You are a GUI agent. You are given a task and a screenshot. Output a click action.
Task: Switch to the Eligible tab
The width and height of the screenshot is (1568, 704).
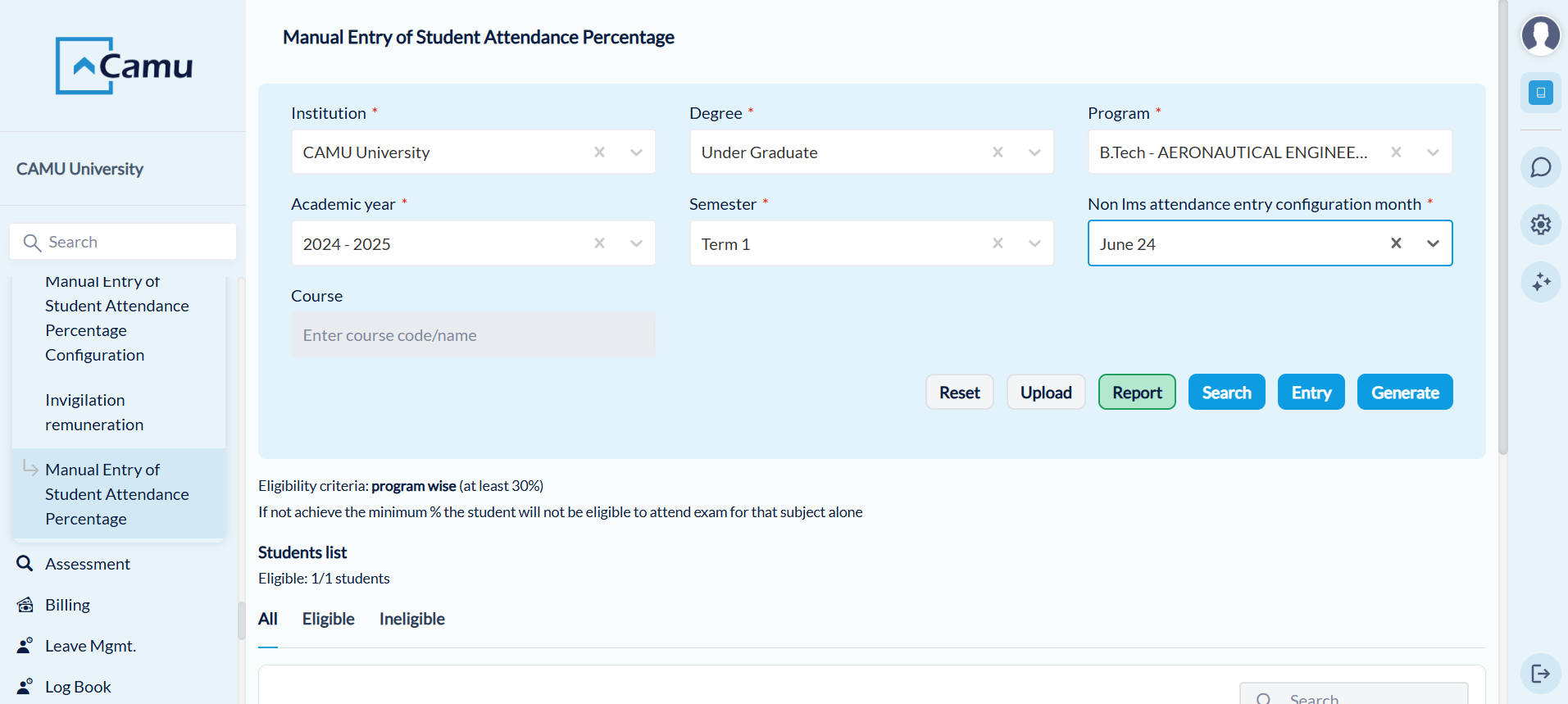tap(328, 619)
